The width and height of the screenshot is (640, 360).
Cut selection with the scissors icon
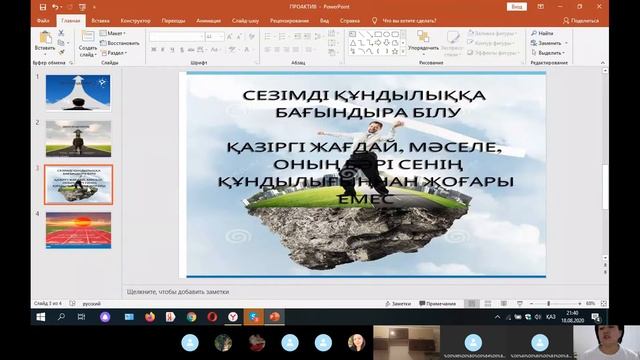pos(61,33)
